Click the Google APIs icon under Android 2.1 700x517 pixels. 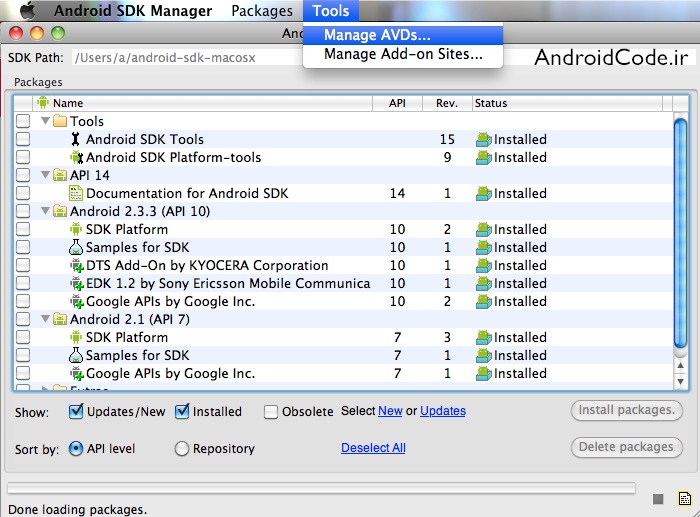[75, 374]
